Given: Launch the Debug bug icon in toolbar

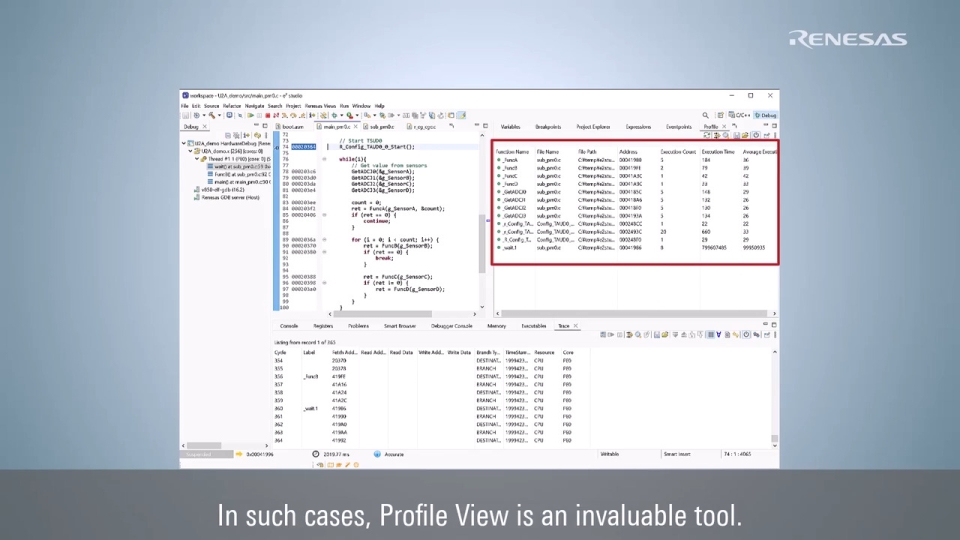Looking at the screenshot, I should (x=334, y=115).
